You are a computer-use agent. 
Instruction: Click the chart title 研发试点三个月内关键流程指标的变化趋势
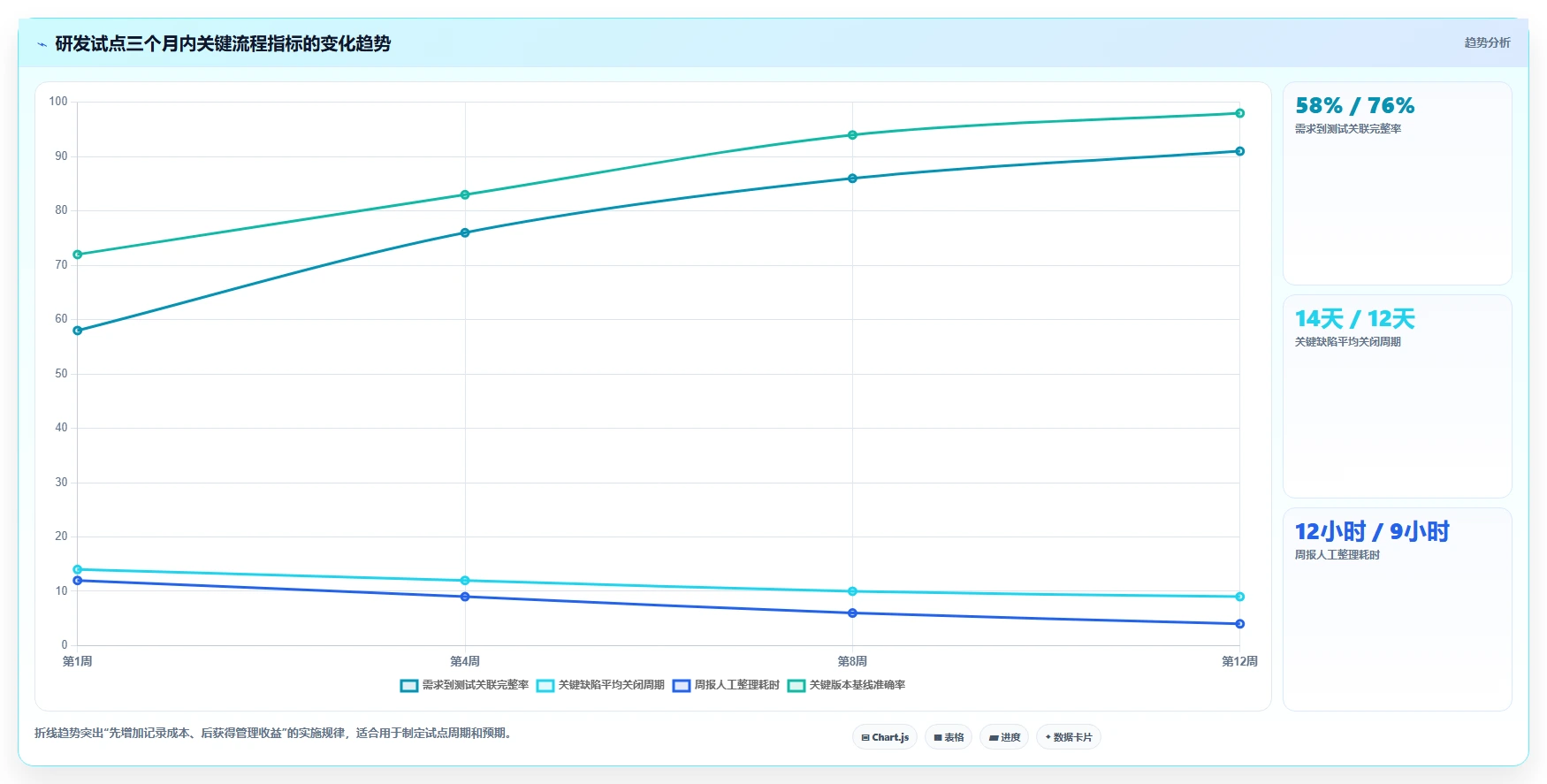[223, 44]
